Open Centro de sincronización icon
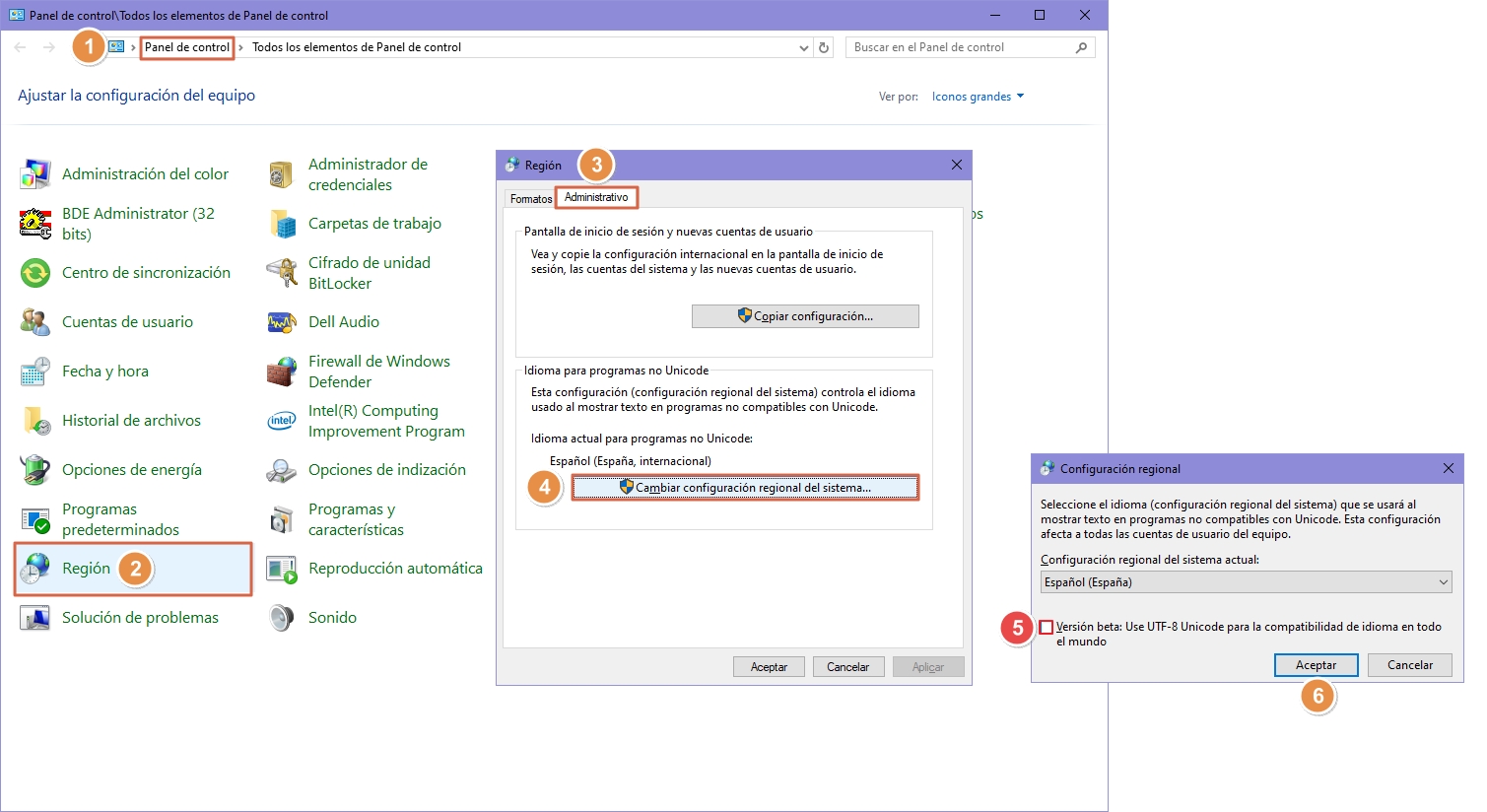 pos(35,273)
